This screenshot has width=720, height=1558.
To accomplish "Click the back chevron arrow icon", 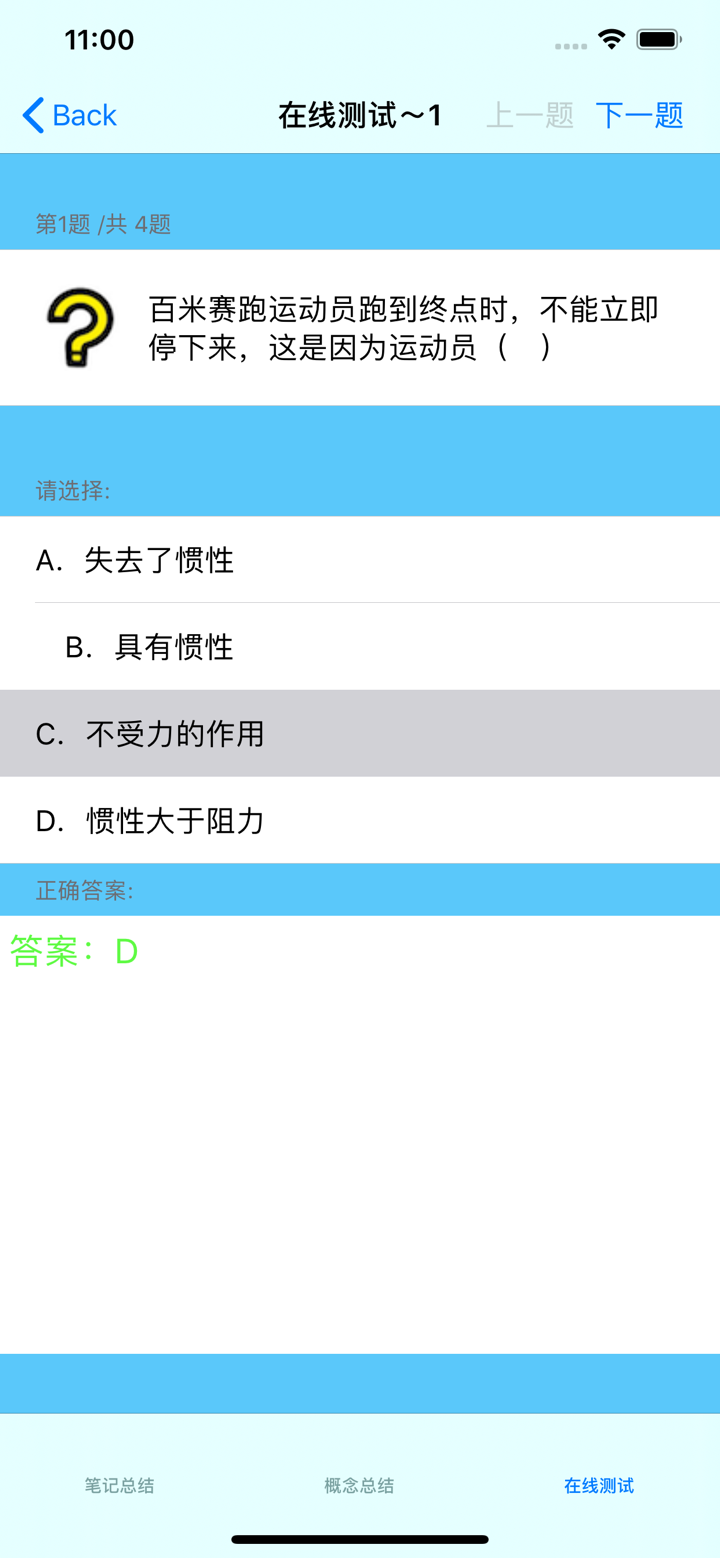I will coord(30,115).
